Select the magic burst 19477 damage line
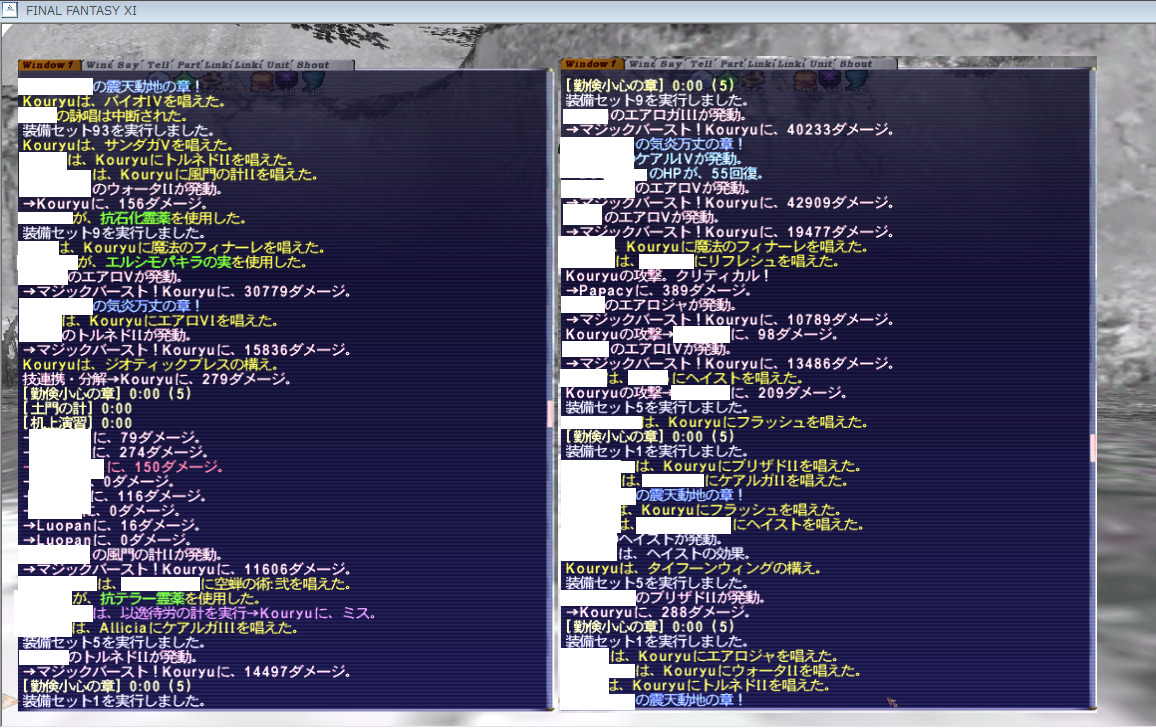 pos(729,232)
